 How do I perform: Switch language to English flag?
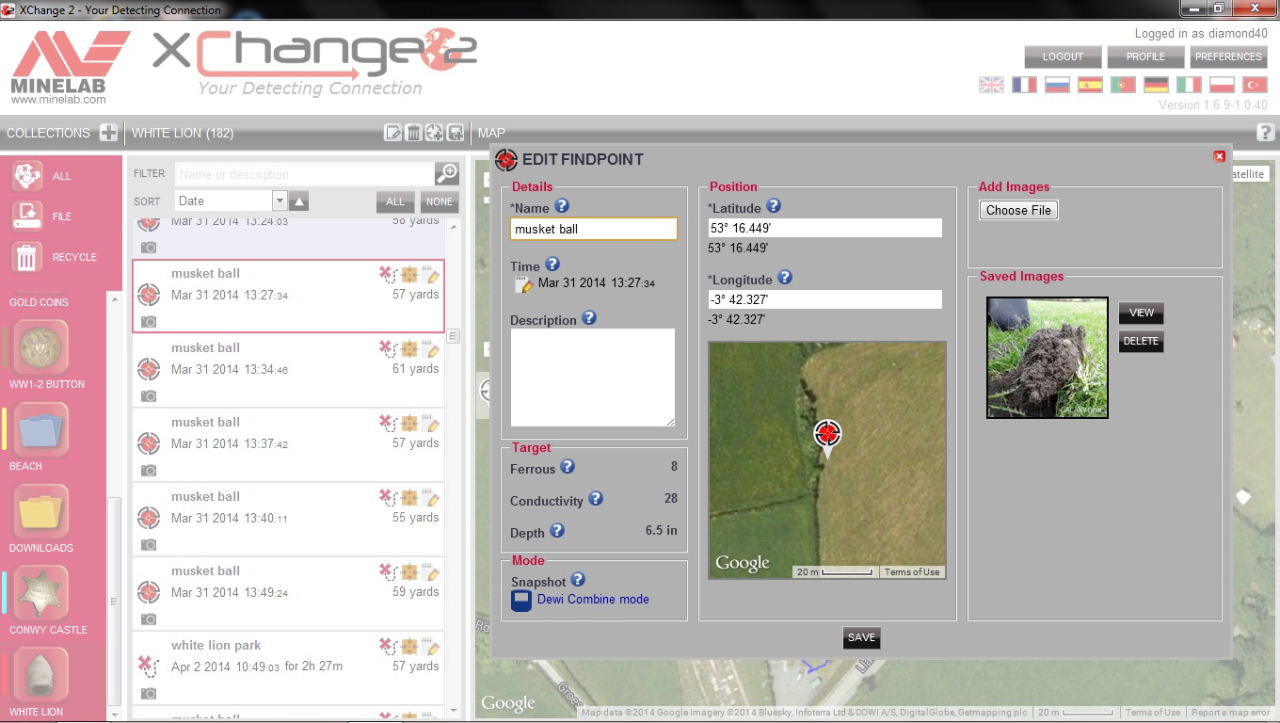coord(991,85)
